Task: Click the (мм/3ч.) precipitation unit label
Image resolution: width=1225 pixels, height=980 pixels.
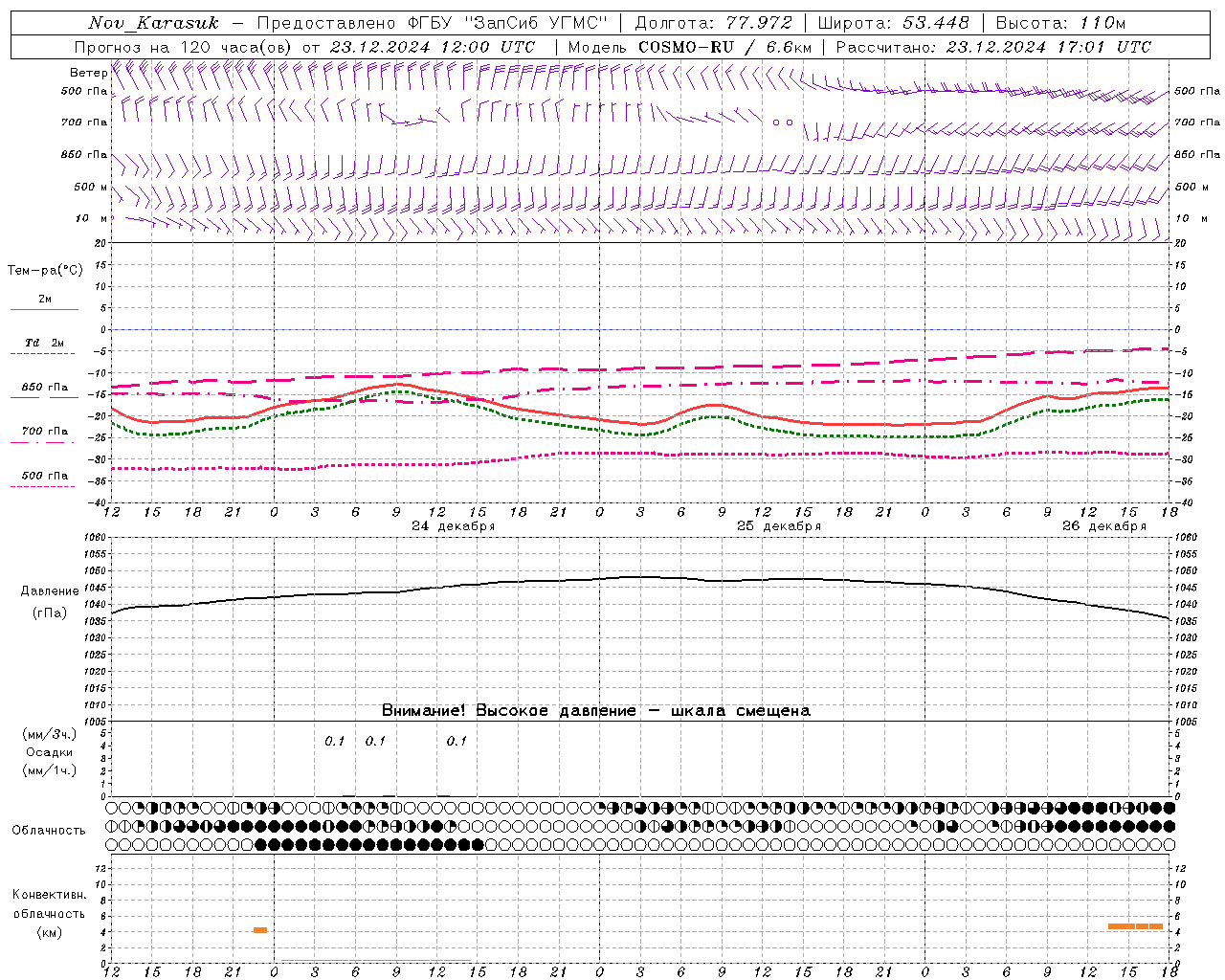Action: 50,734
